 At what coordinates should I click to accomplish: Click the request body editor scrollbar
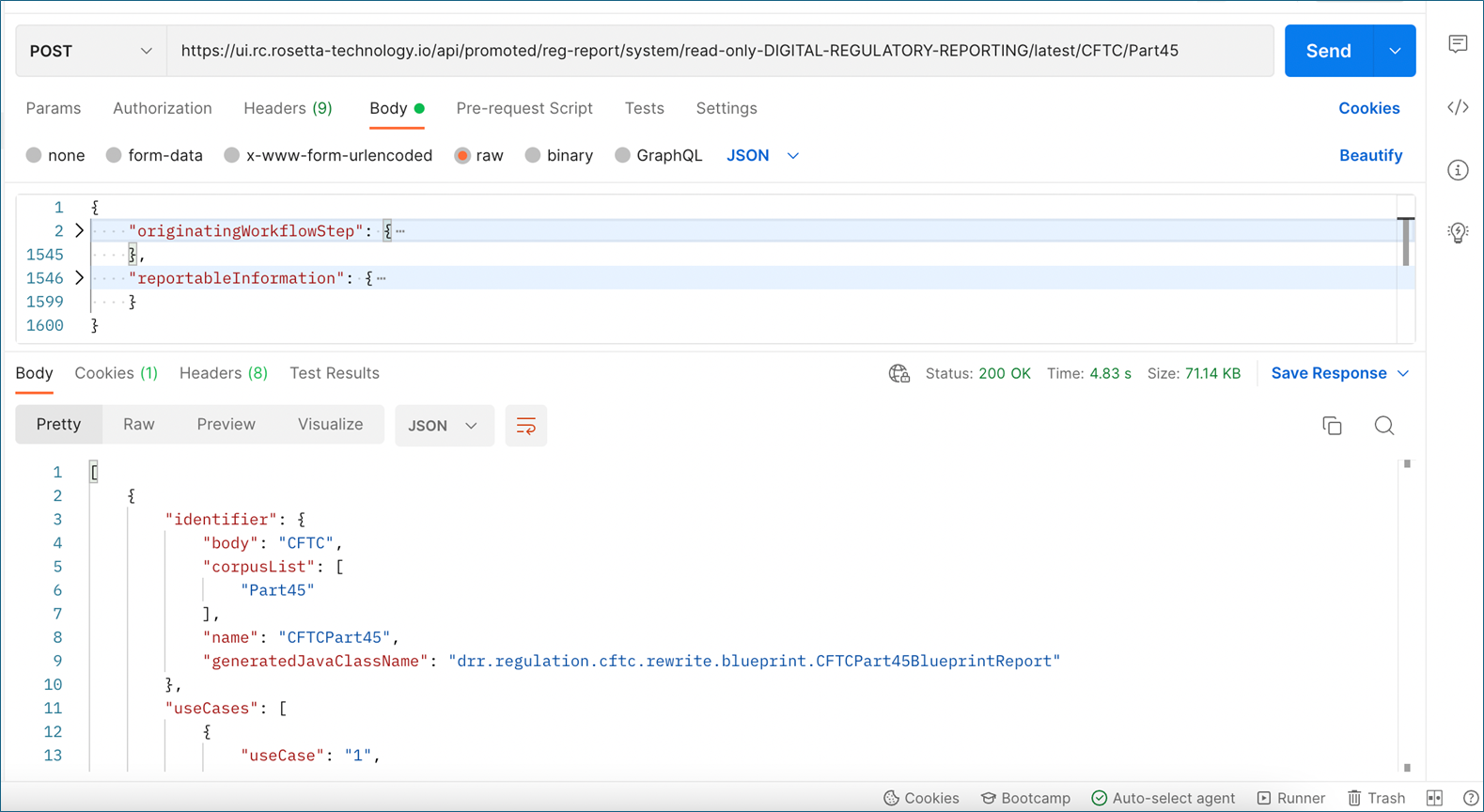pos(1406,242)
